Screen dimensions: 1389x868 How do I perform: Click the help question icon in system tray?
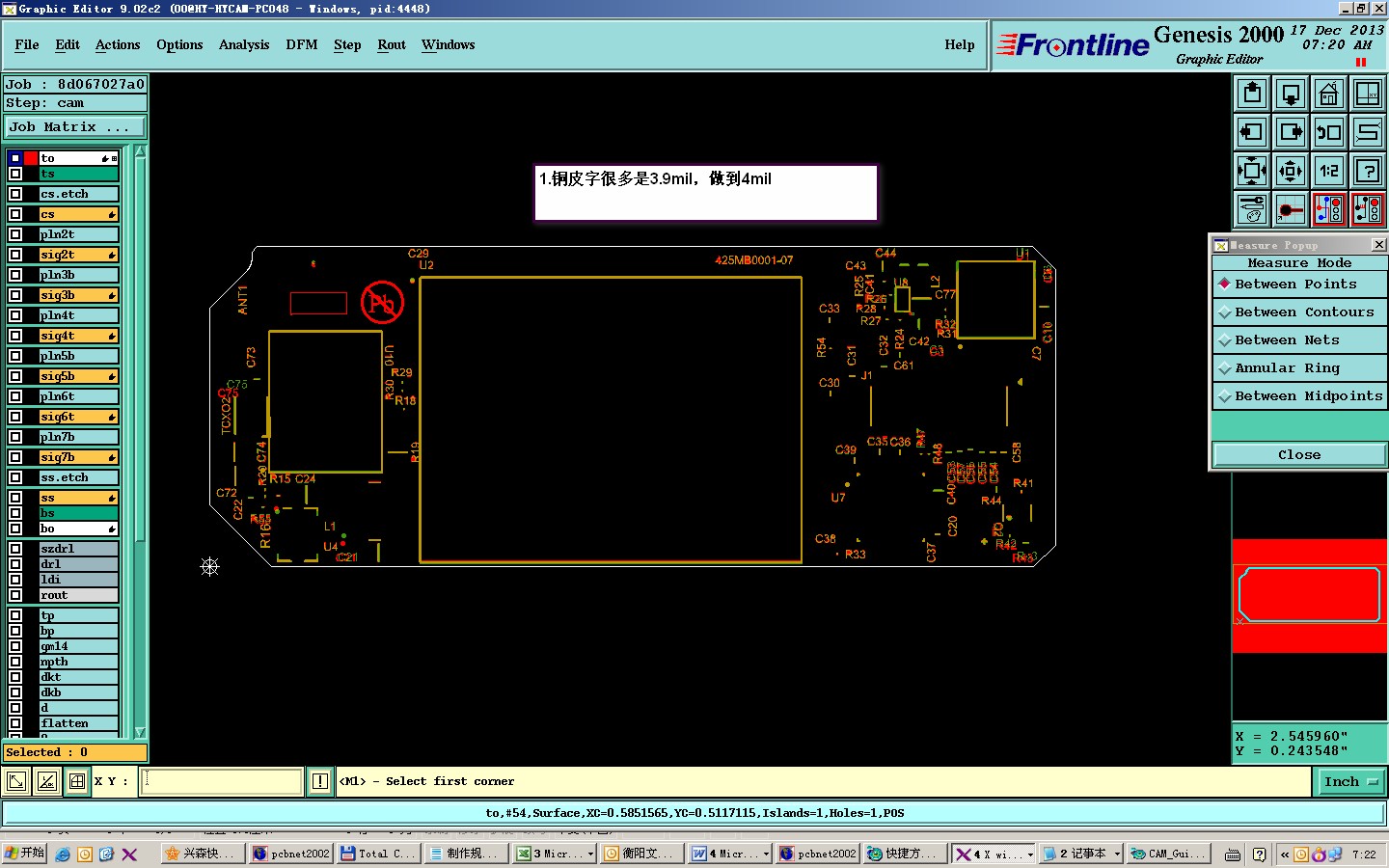click(1259, 854)
